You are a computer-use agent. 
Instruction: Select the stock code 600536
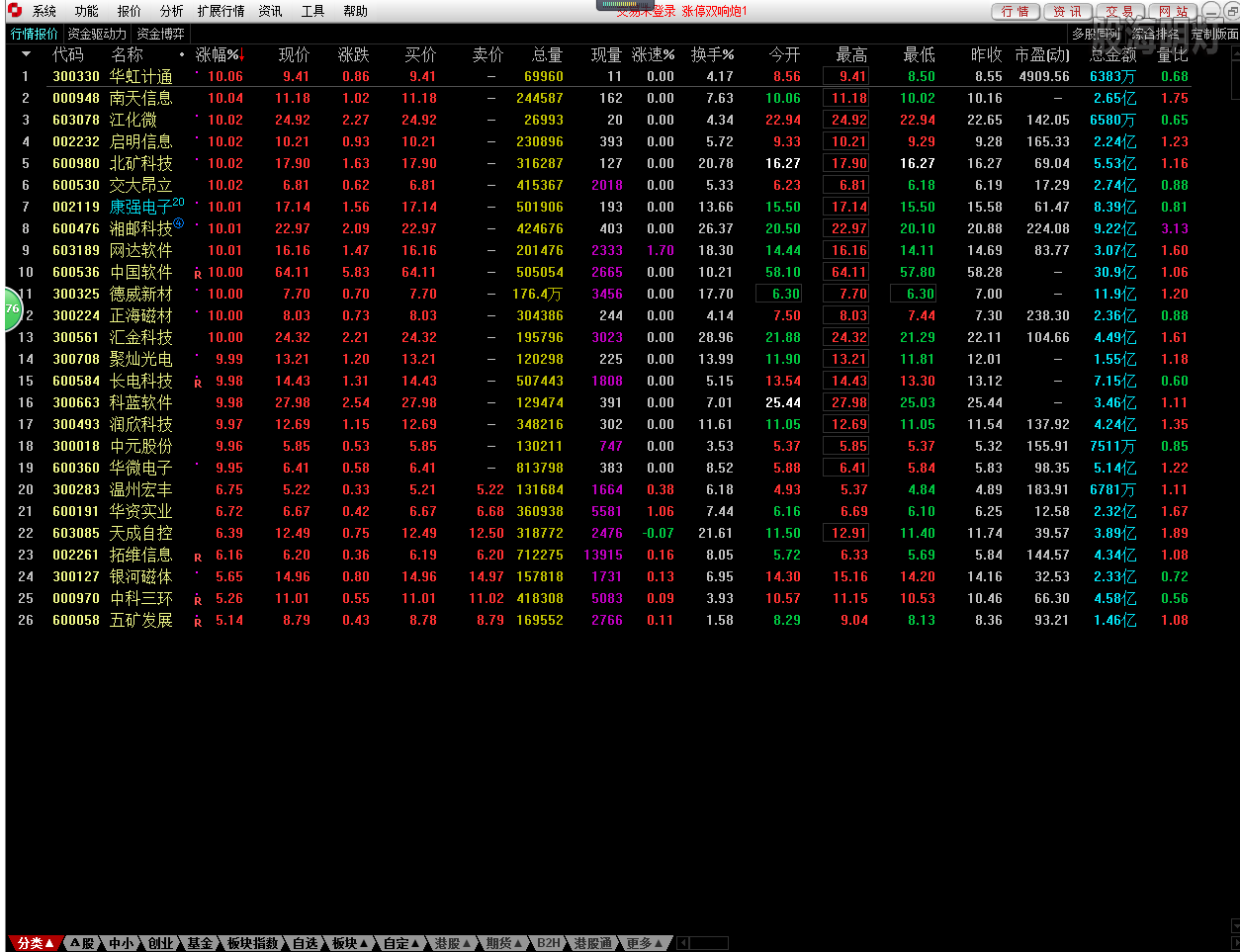76,272
